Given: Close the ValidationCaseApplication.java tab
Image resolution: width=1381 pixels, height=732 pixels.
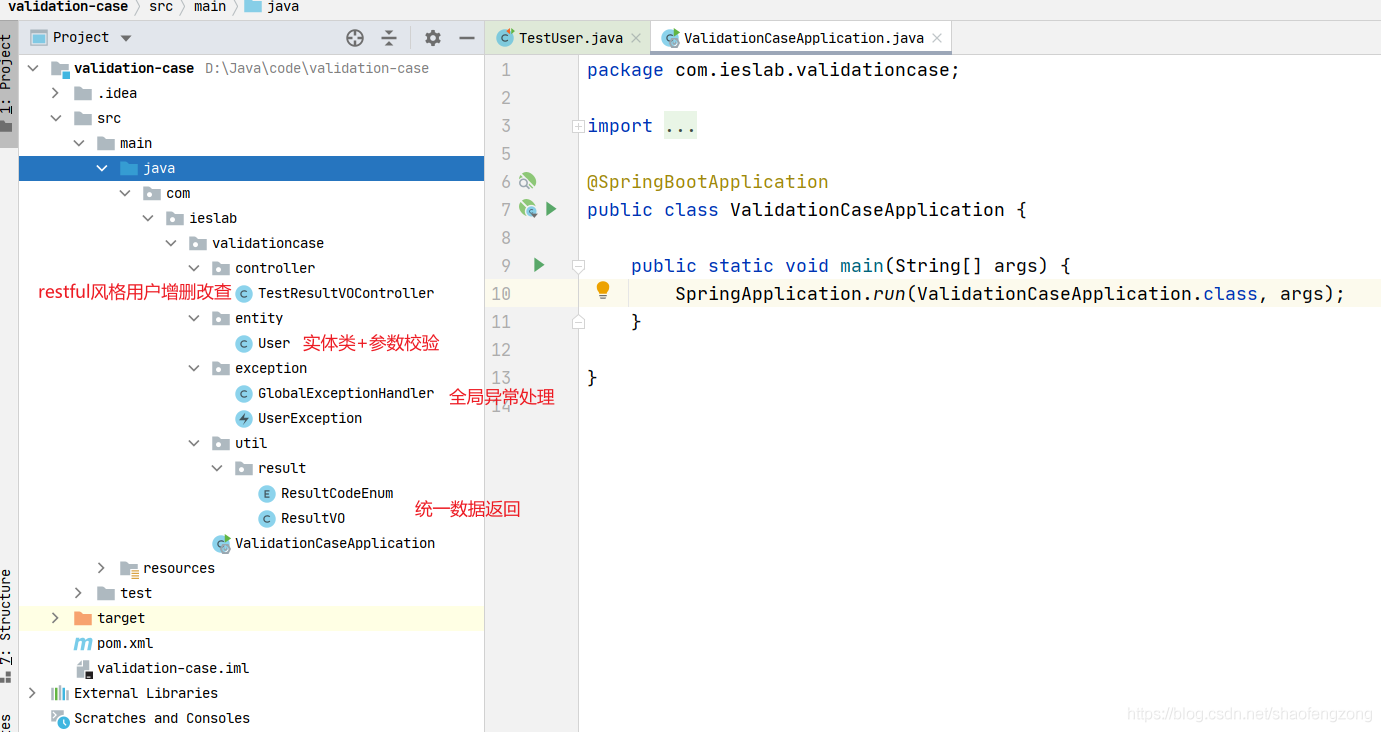Looking at the screenshot, I should tap(937, 38).
